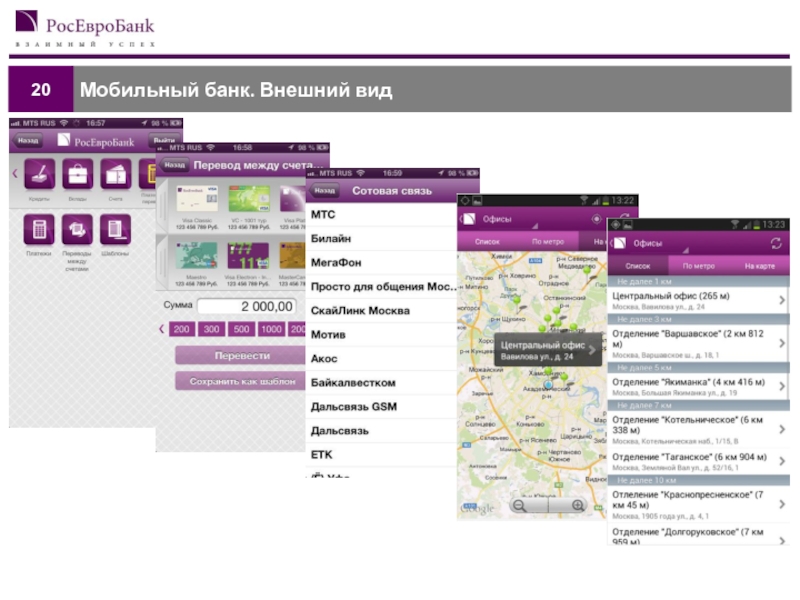Select the green VC card thumbnail
Viewport: 800px width, 600px height.
pyautogui.click(x=248, y=199)
